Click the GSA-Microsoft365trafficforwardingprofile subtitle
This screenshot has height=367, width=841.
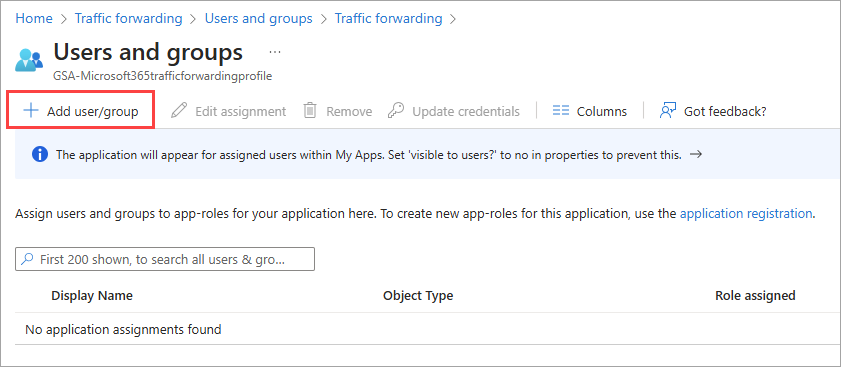pos(163,76)
